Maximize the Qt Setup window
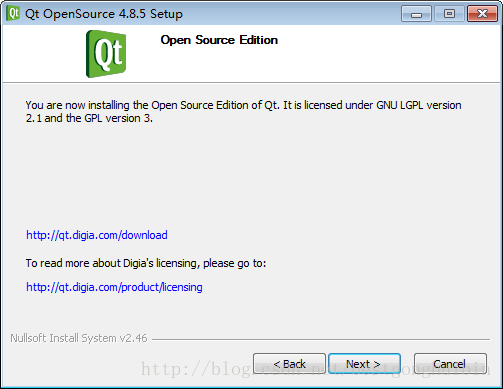 (x=449, y=14)
